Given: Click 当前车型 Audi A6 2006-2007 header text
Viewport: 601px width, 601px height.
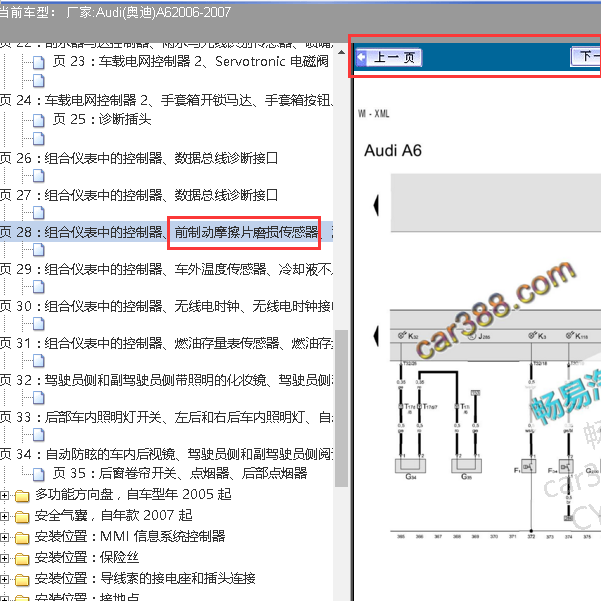Looking at the screenshot, I should pos(115,12).
